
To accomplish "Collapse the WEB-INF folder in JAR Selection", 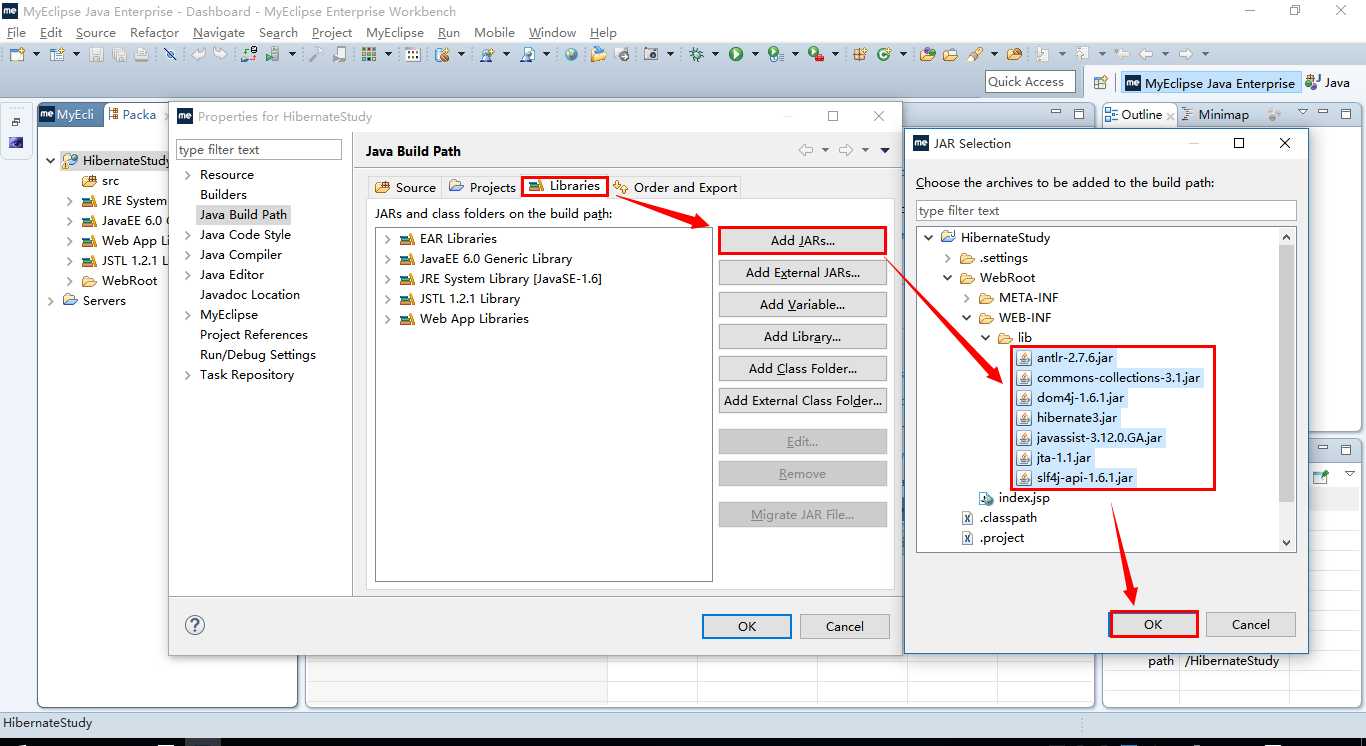I will point(967,318).
